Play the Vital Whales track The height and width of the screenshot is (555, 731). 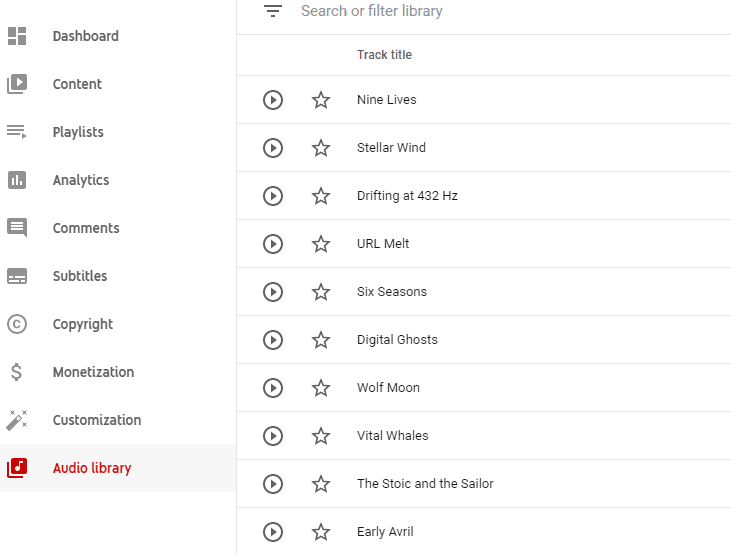[x=273, y=436]
